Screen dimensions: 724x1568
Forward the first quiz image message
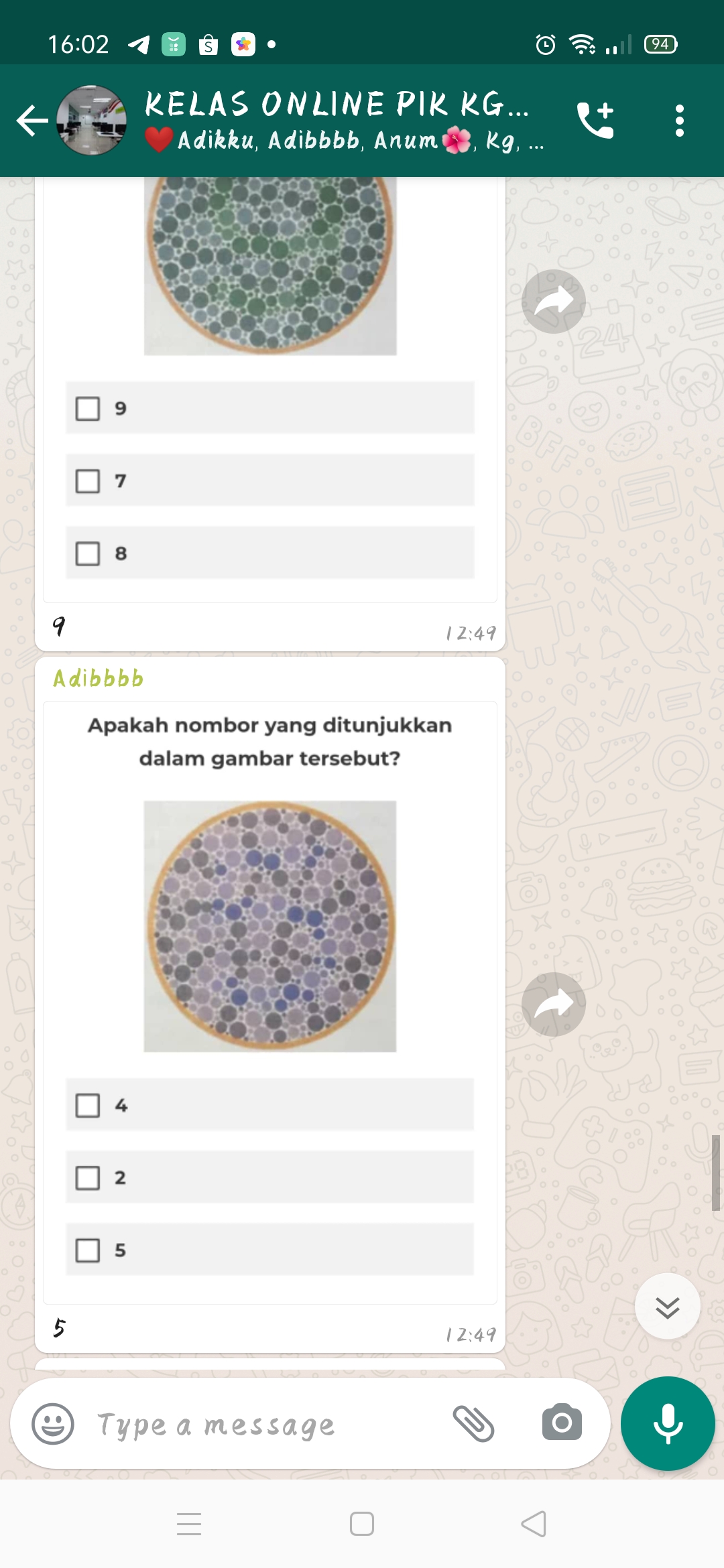tap(554, 302)
